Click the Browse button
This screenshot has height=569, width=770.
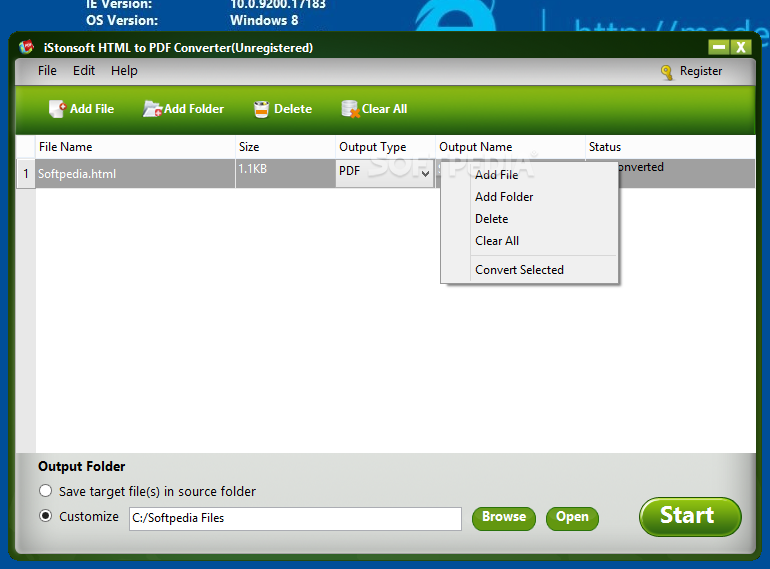click(x=504, y=518)
